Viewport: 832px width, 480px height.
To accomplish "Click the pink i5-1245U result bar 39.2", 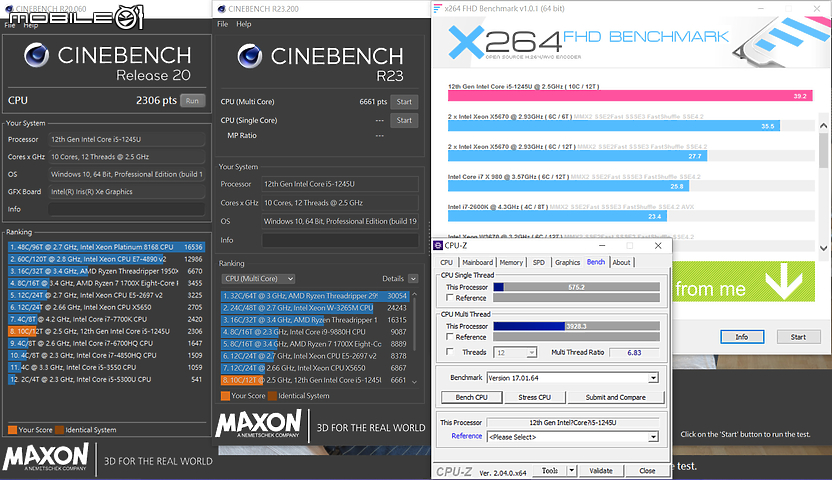I will coord(630,96).
